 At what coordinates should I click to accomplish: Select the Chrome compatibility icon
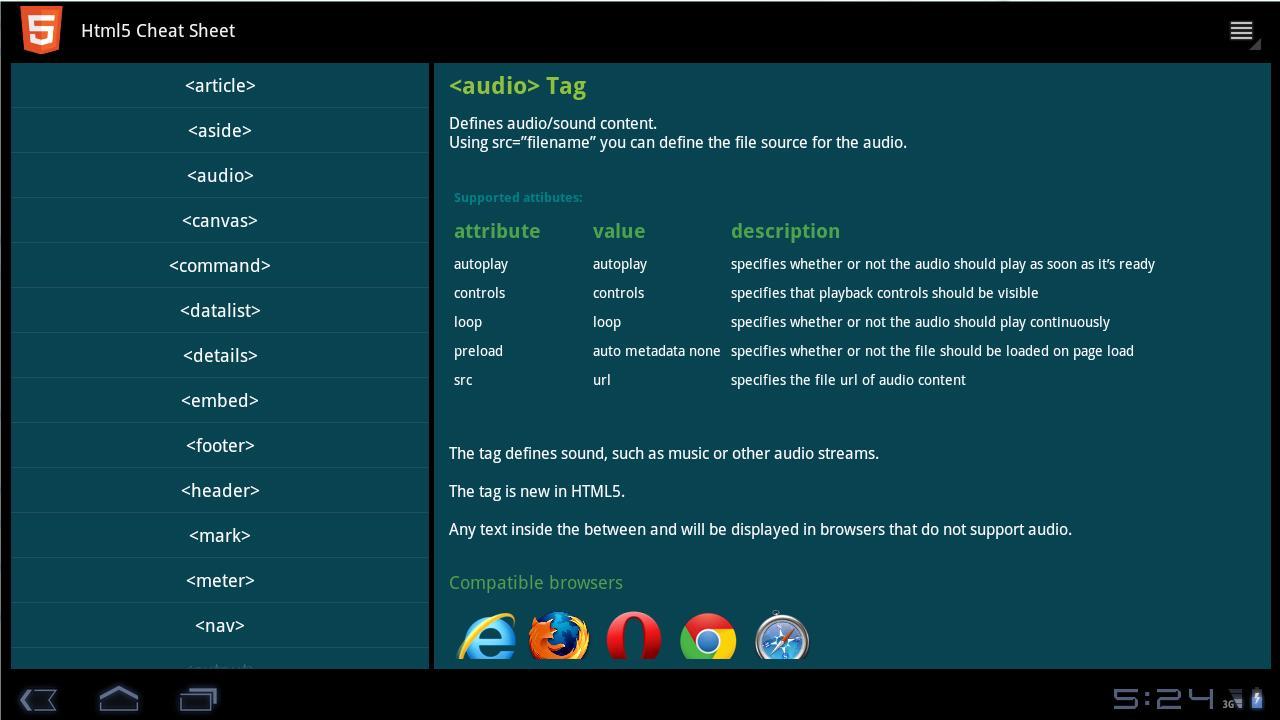(707, 637)
